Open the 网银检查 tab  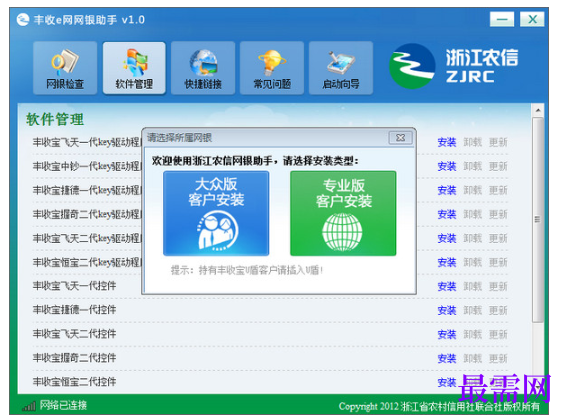point(65,68)
